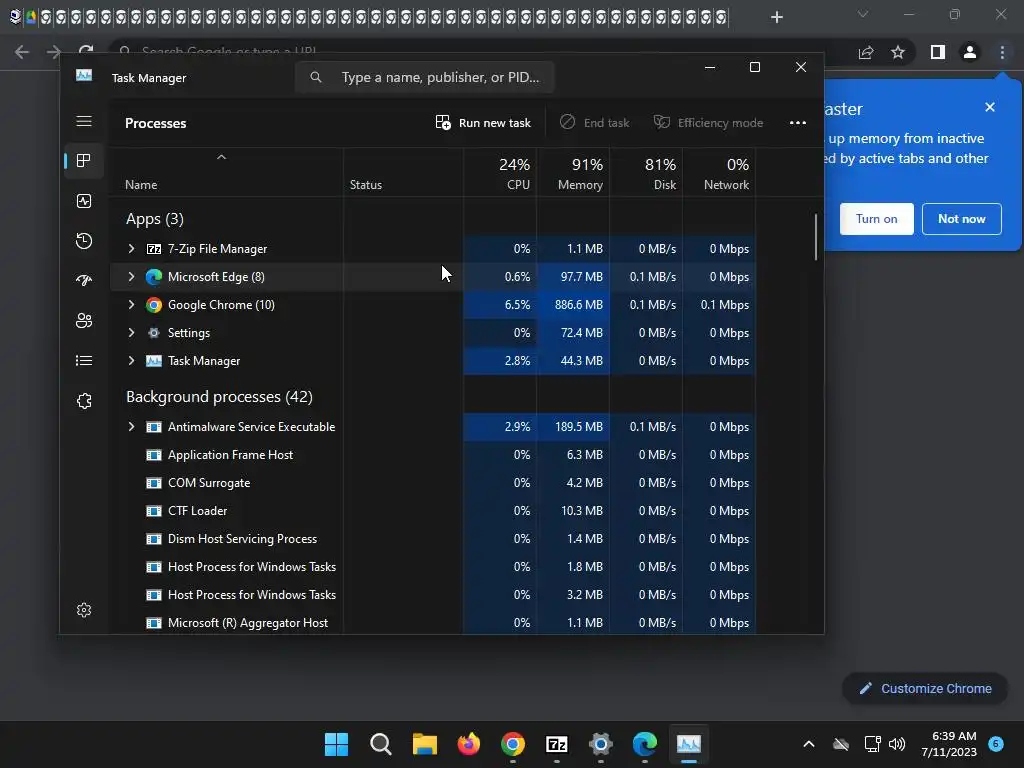This screenshot has width=1024, height=768.
Task: Click the share icon in Chrome toolbar
Action: coord(866,52)
